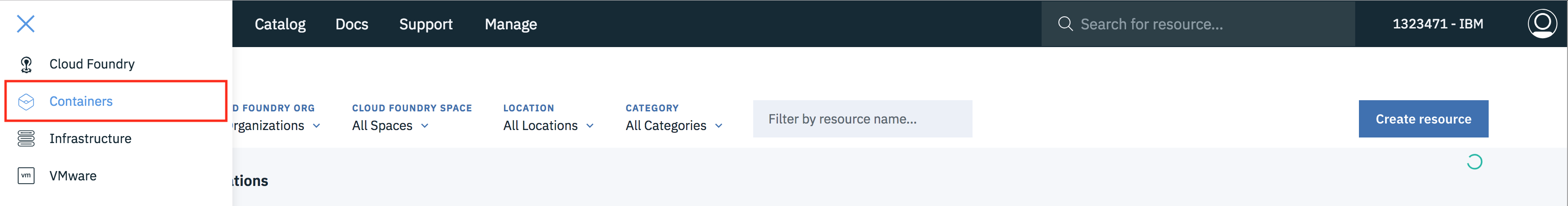Image resolution: width=1568 pixels, height=206 pixels.
Task: Open the All Categories dropdown
Action: (x=673, y=126)
